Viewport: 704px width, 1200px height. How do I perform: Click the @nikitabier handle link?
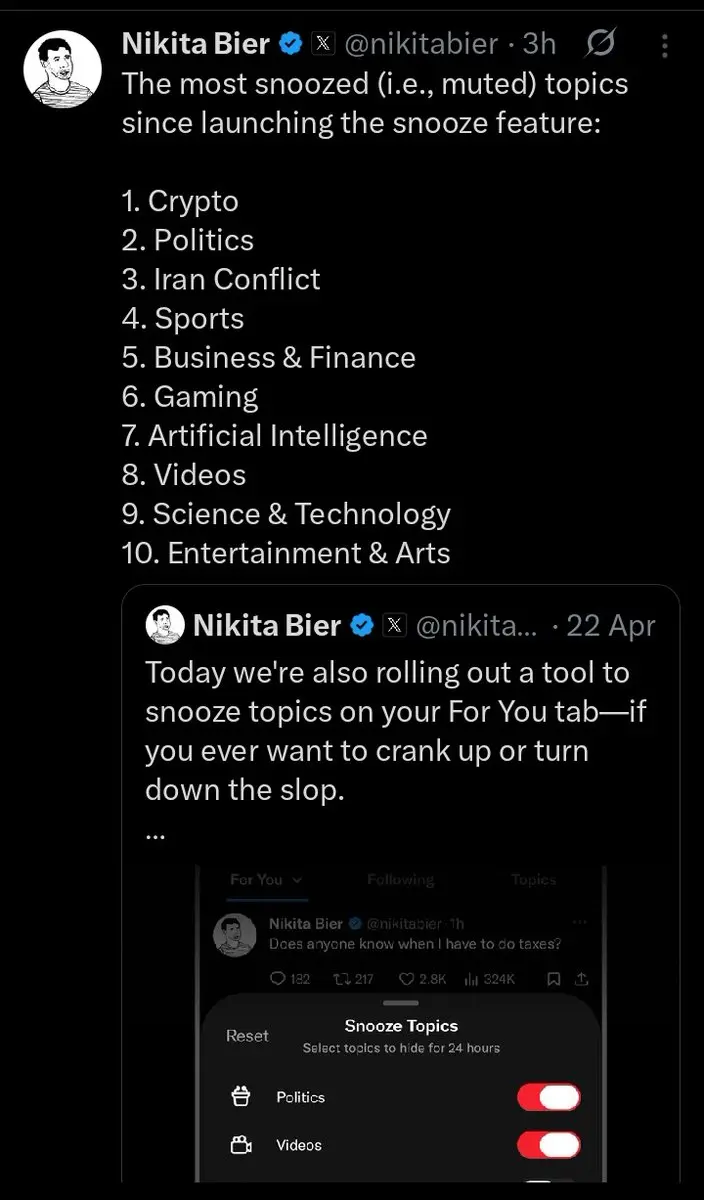coord(421,43)
